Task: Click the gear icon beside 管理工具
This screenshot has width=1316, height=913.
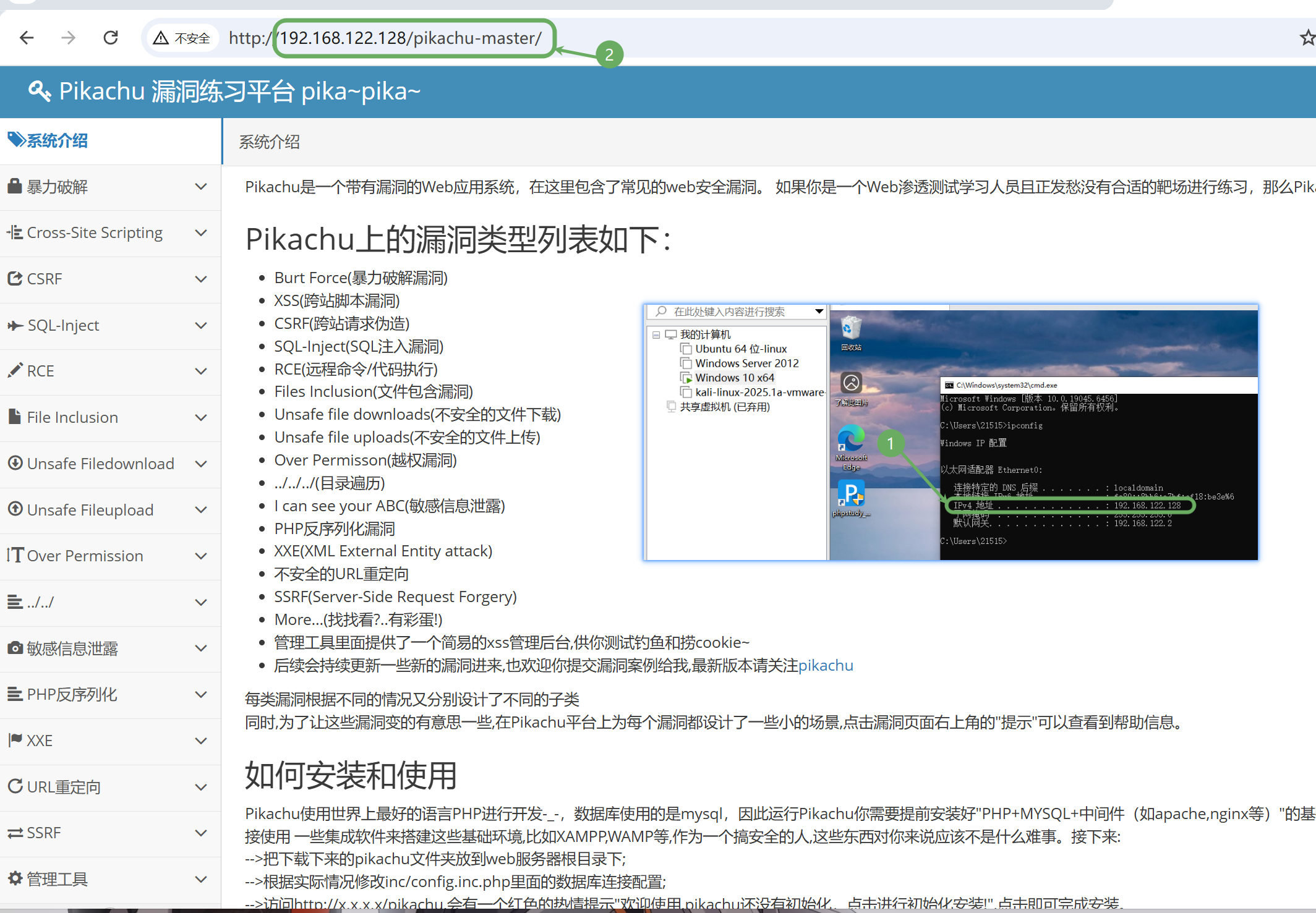Action: click(15, 878)
